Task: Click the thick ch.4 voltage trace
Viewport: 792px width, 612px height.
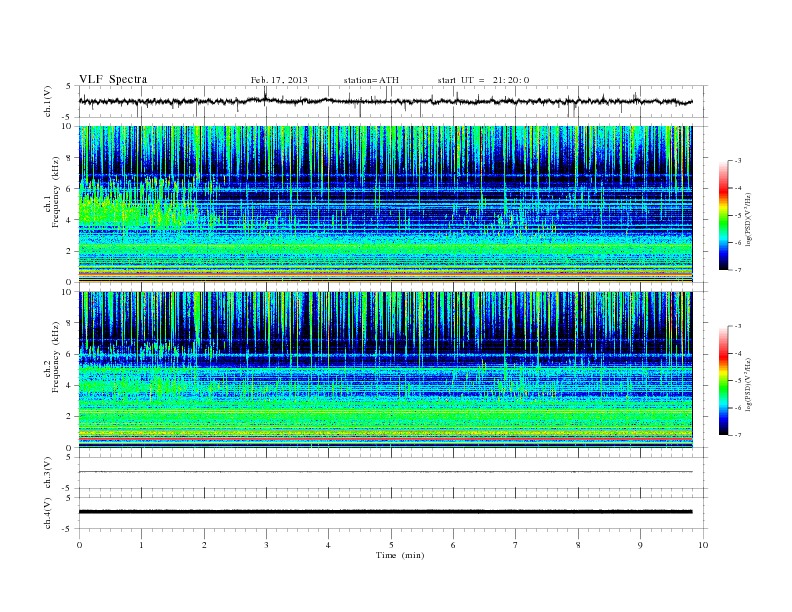Action: 385,512
